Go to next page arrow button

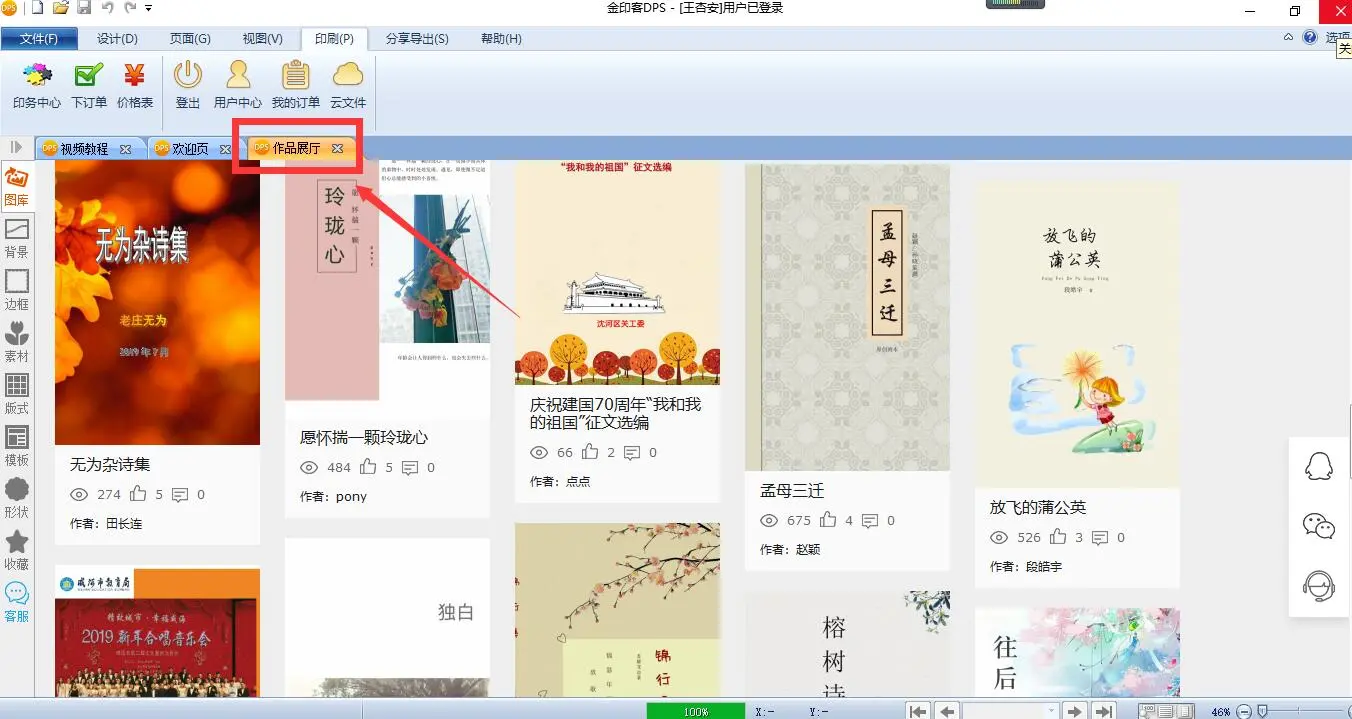[x=1075, y=711]
